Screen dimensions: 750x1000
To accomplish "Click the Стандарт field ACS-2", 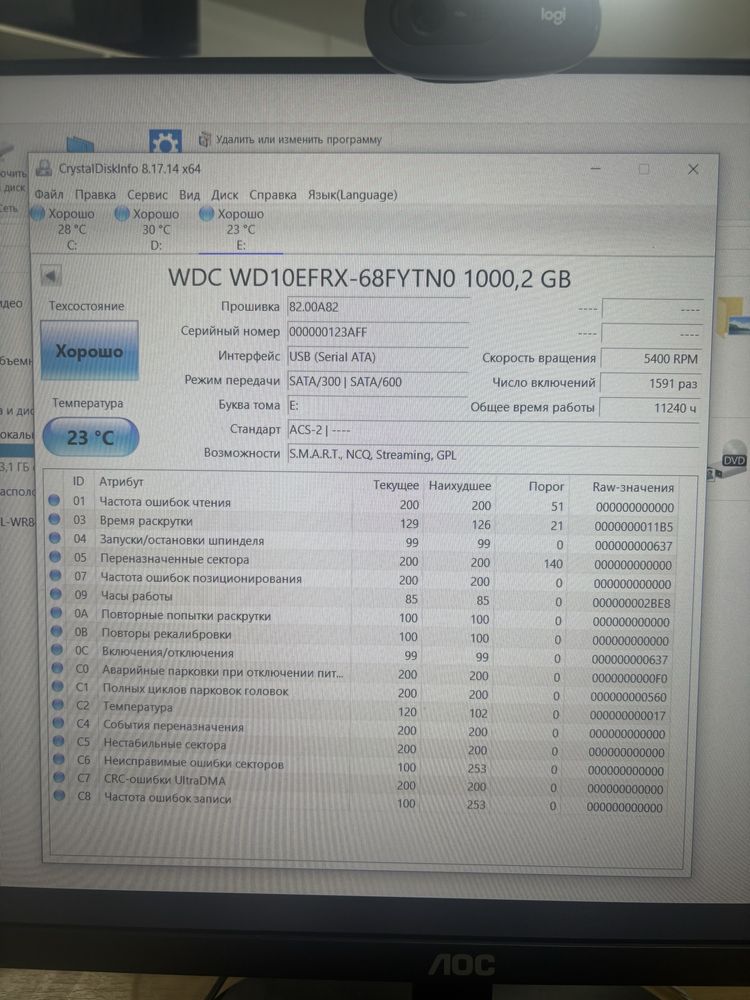I will (x=492, y=430).
